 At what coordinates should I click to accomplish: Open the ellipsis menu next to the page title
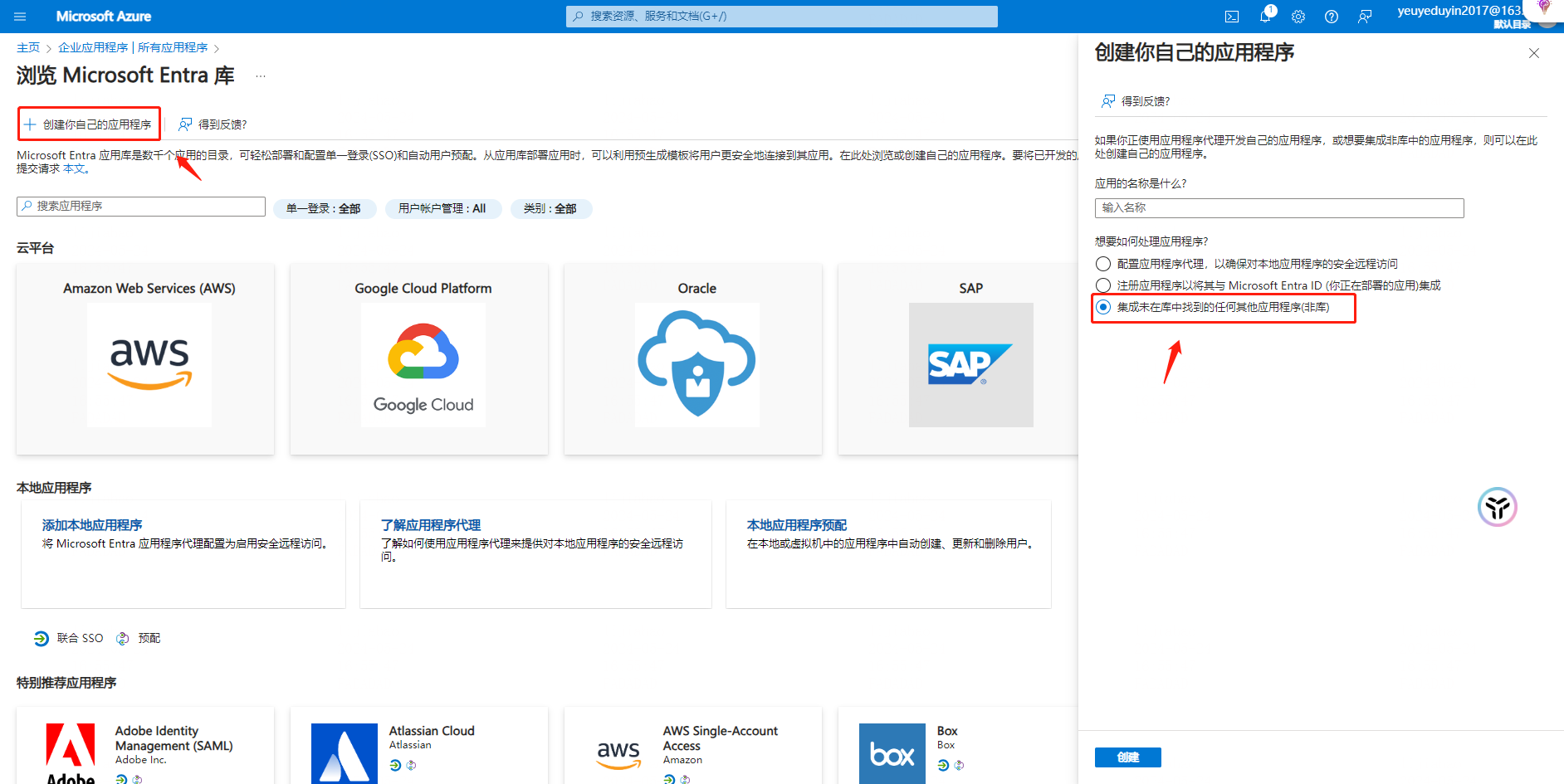pos(261,76)
